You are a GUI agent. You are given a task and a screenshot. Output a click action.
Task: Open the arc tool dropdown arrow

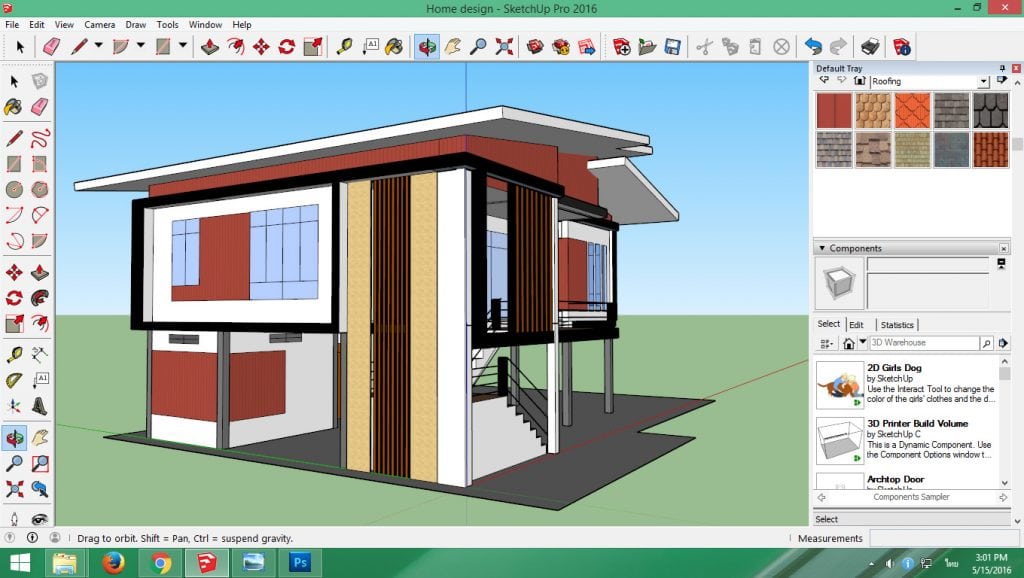140,46
